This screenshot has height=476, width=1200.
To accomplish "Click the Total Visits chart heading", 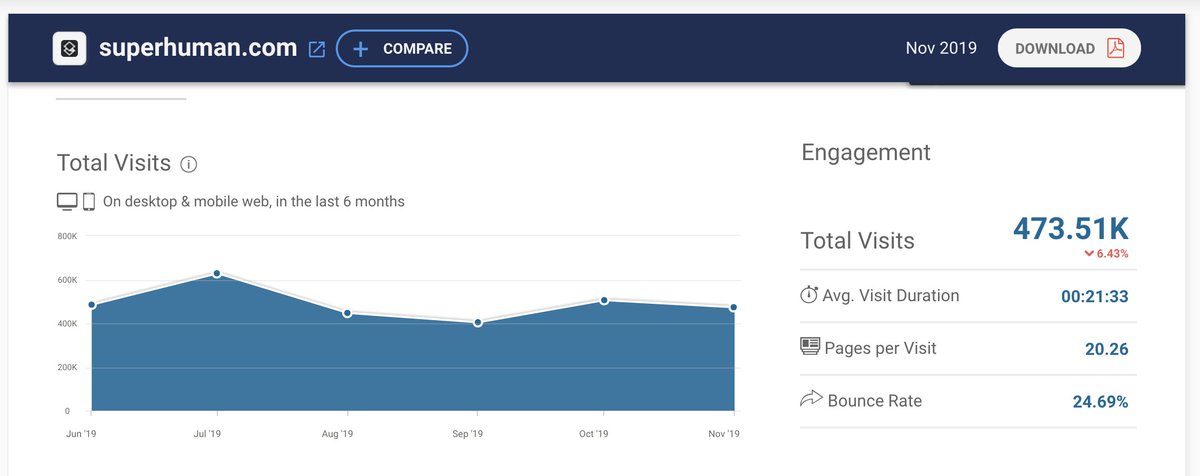I will coord(114,163).
